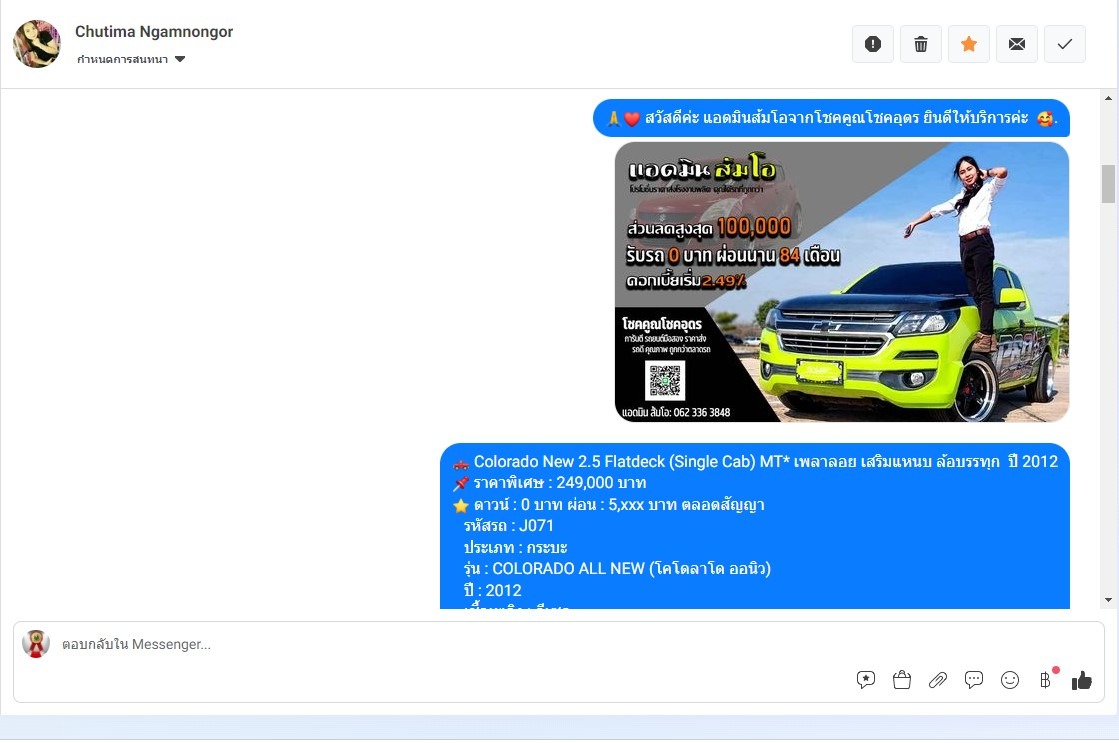1119x743 pixels.
Task: Open the conversation assignment dropdown arrow
Action: tap(180, 59)
